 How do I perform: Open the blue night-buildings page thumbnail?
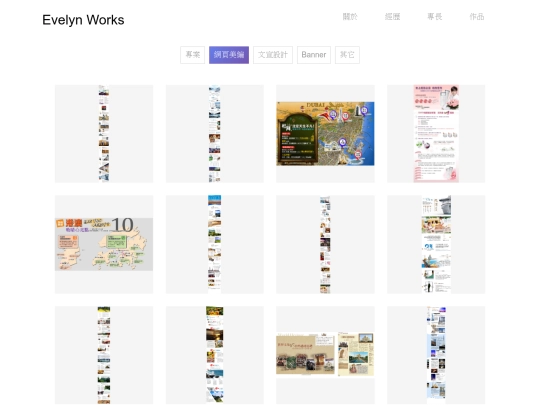pos(436,355)
